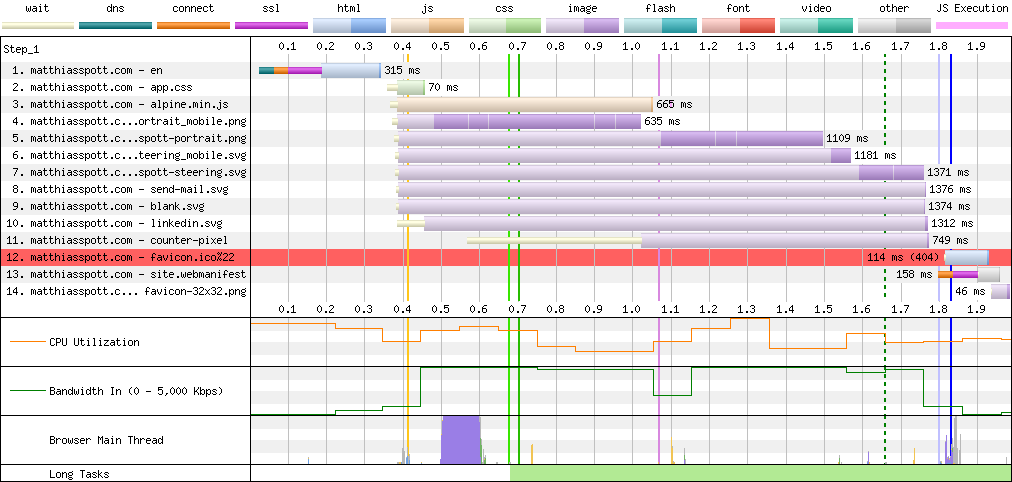The image size is (1012, 482).
Task: Click the dns legend color swatch
Action: click(x=116, y=26)
